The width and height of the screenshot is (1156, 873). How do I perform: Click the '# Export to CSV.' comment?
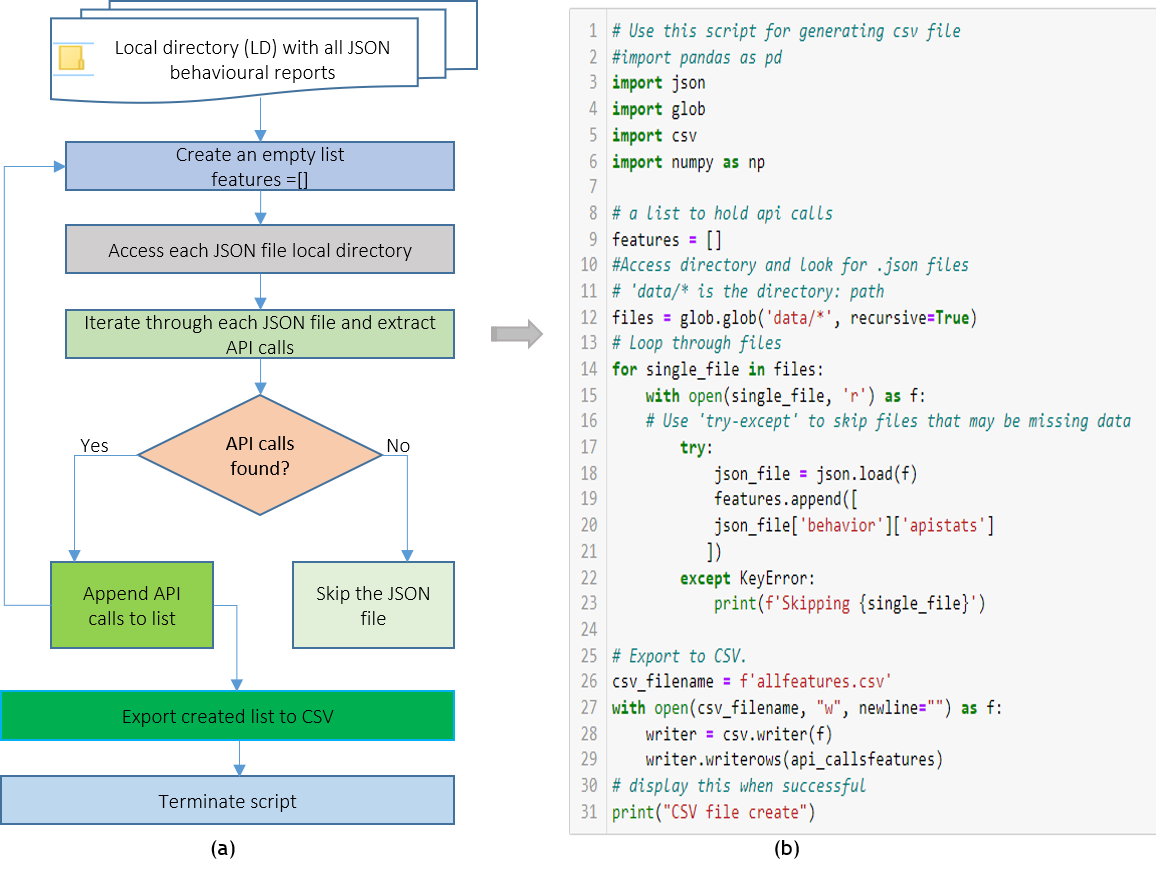[679, 656]
